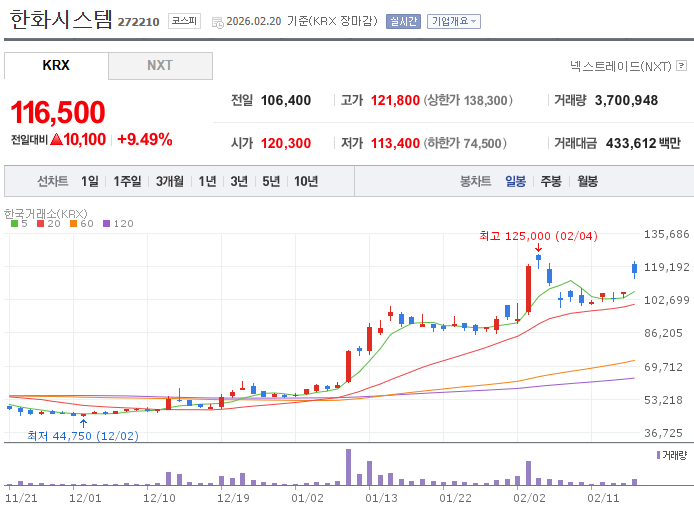Click the current price 116,500

click(x=58, y=112)
